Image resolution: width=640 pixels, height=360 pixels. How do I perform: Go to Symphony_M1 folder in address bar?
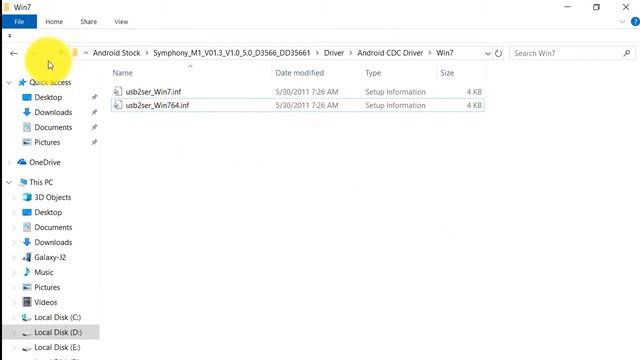click(x=232, y=53)
